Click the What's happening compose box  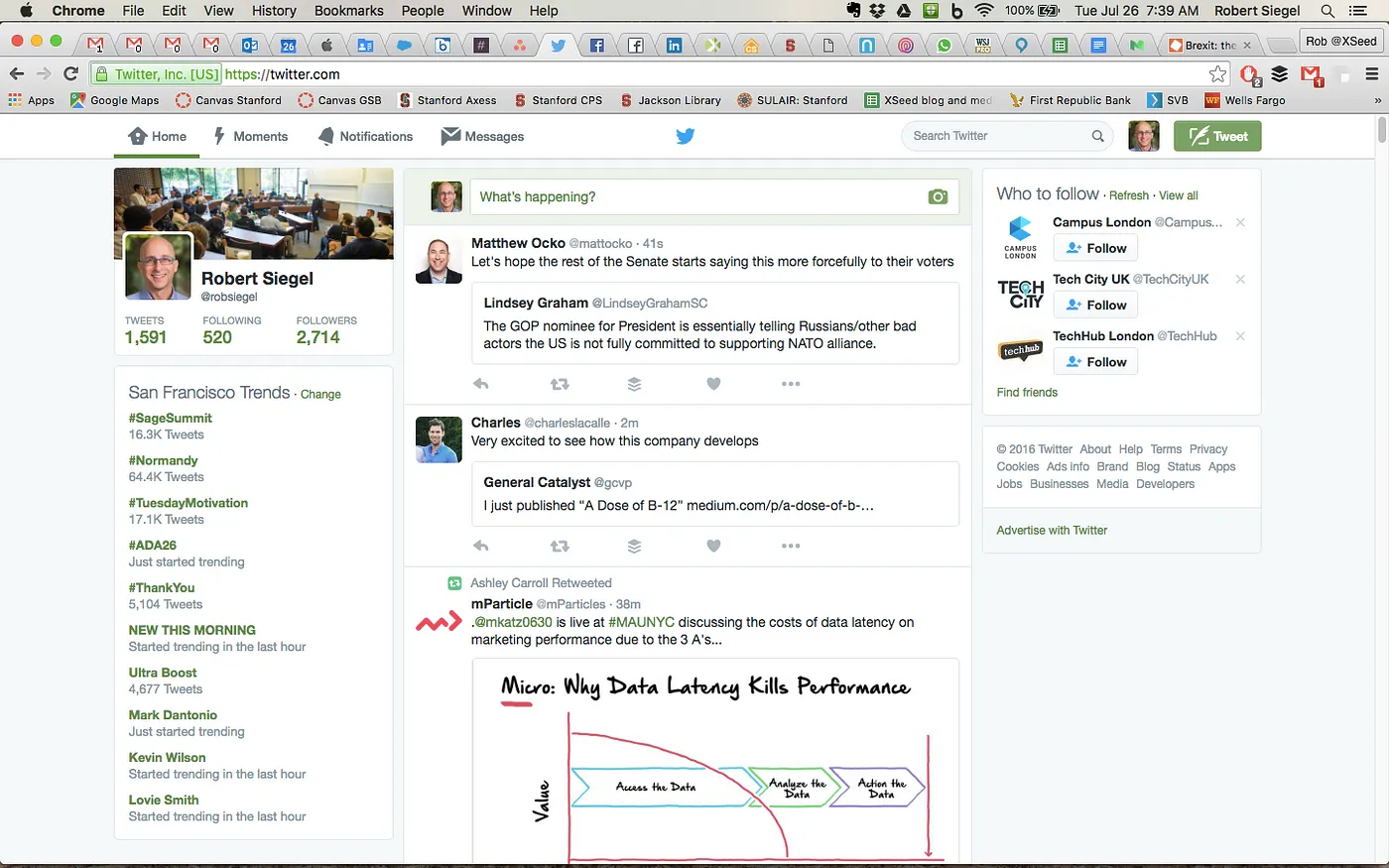[x=713, y=196]
